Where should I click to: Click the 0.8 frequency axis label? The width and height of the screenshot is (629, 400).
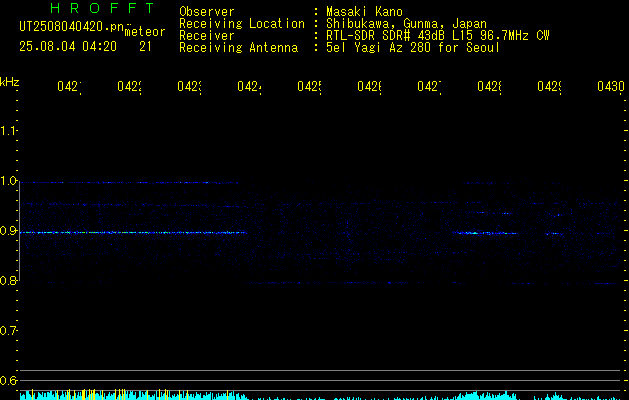(8, 281)
